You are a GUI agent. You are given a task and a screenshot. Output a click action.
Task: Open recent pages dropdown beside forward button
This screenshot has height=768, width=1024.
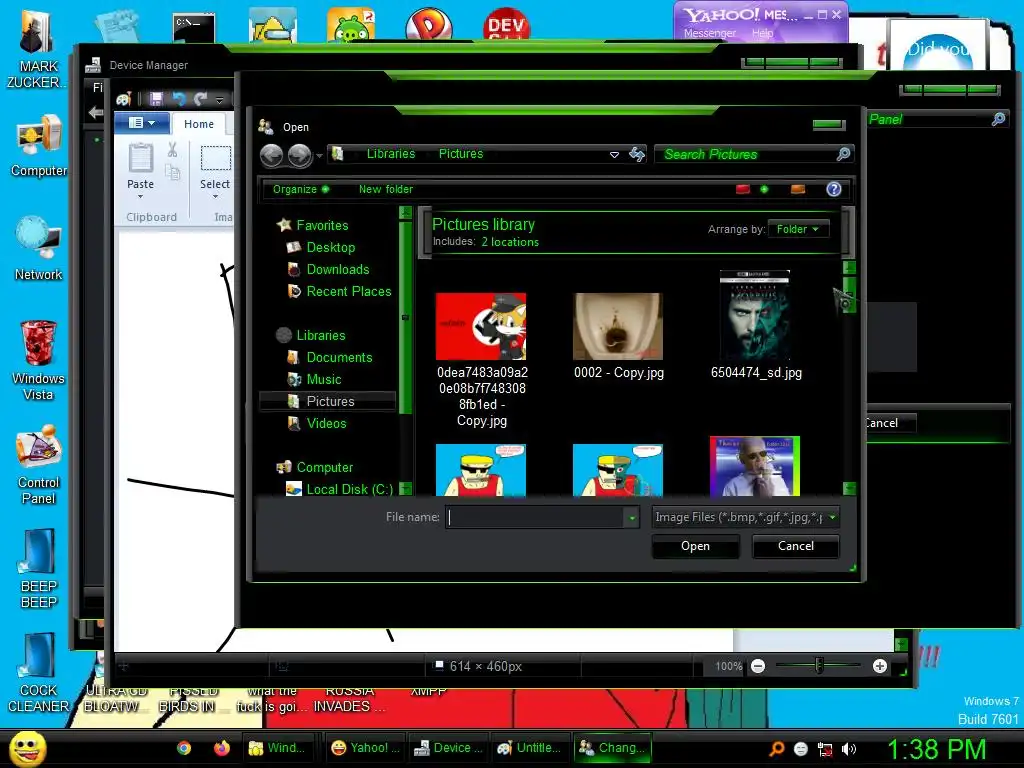[x=319, y=155]
